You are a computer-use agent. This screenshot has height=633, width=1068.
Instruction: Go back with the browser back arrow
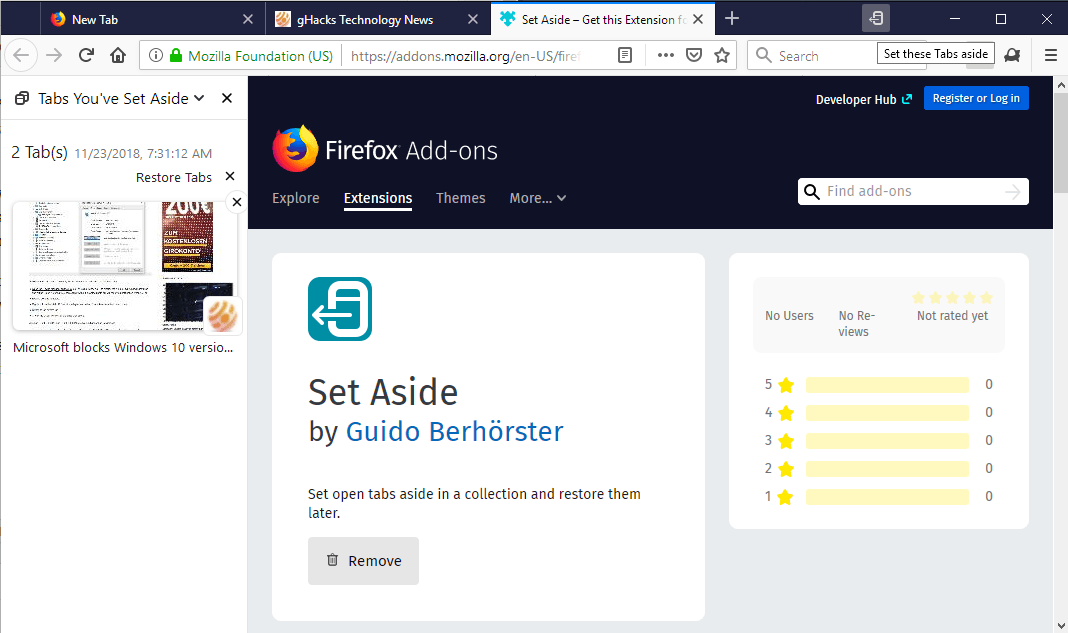tap(21, 55)
